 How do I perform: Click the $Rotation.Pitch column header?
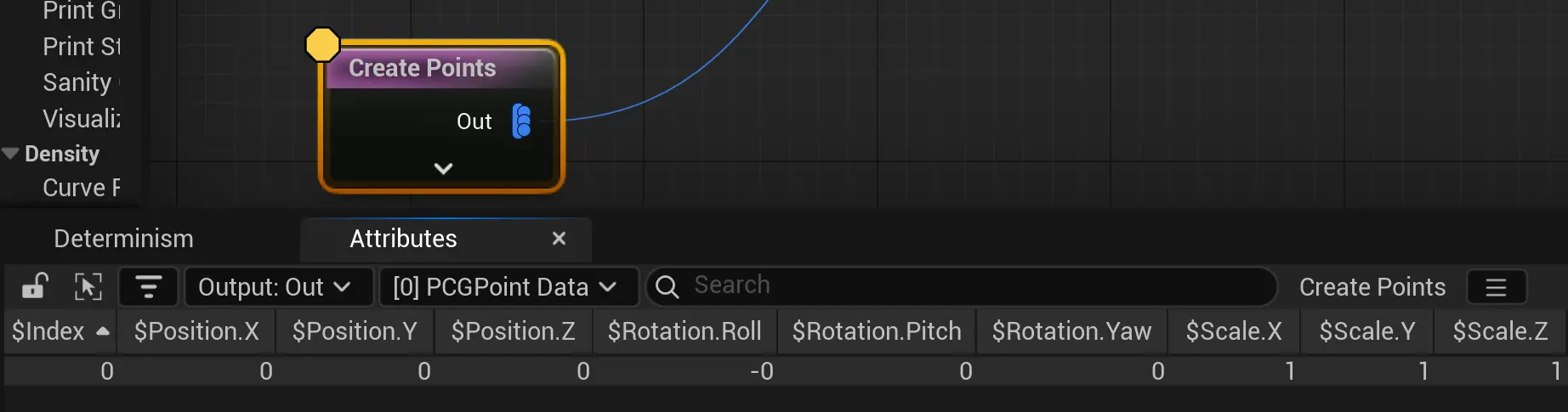(876, 331)
